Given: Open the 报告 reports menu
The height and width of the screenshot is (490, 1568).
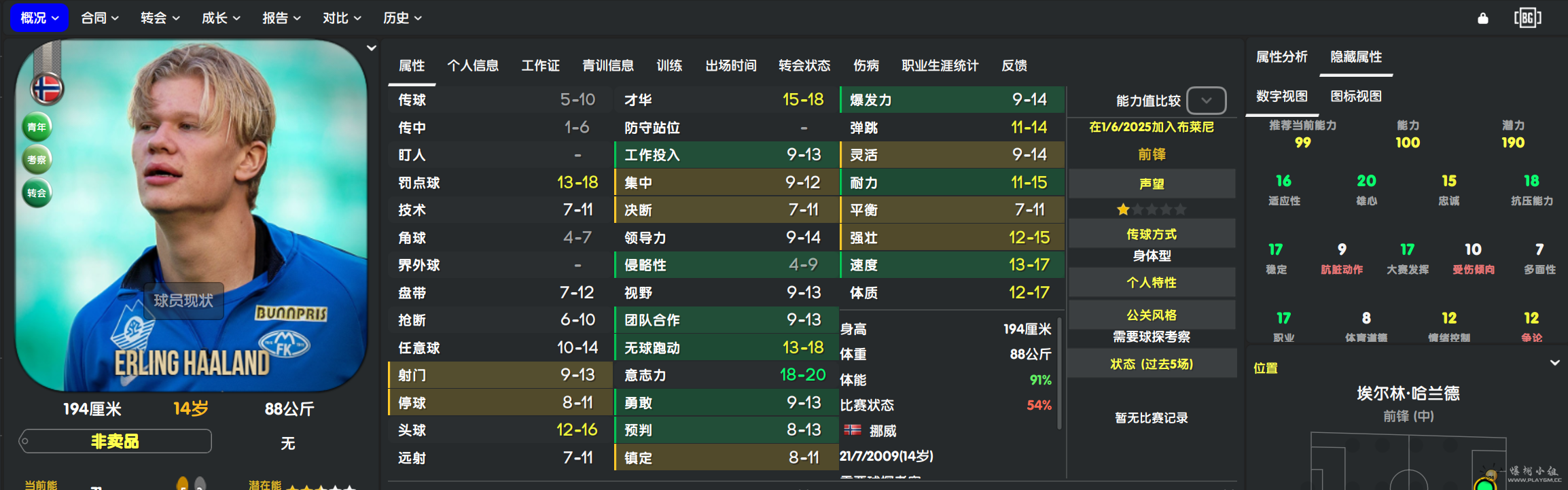Looking at the screenshot, I should coord(281,18).
